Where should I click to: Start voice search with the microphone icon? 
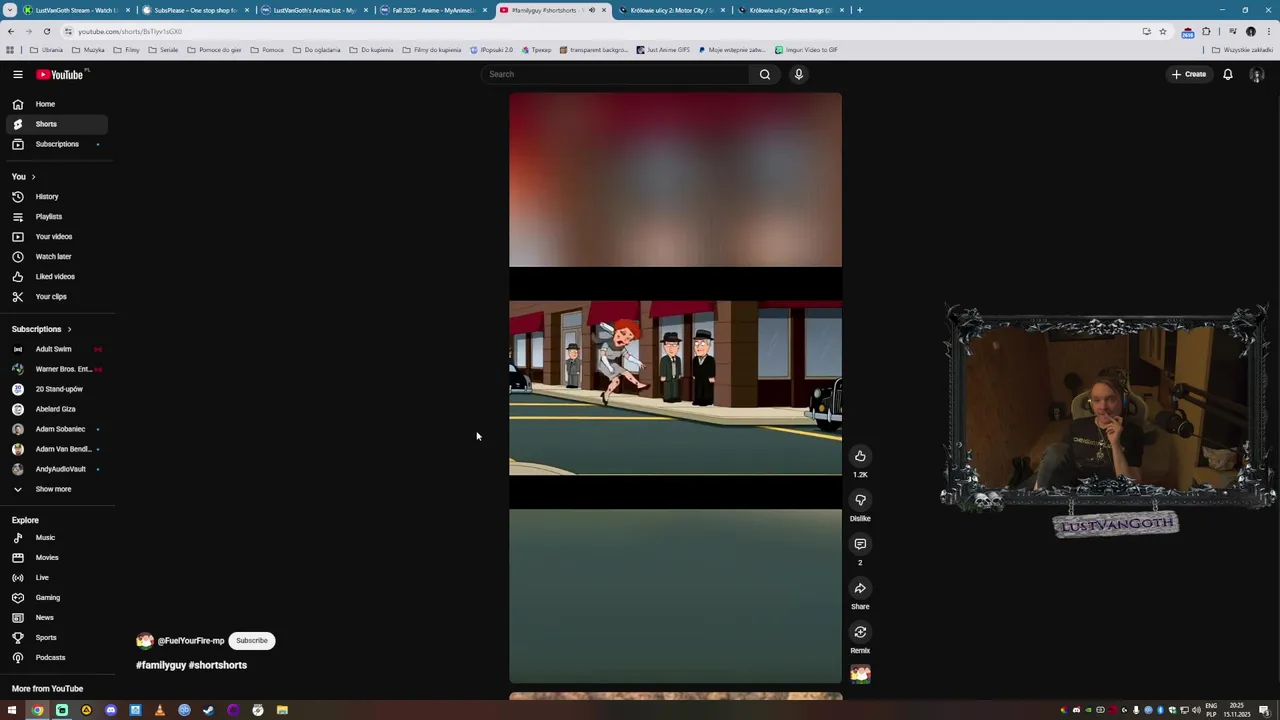coord(799,74)
